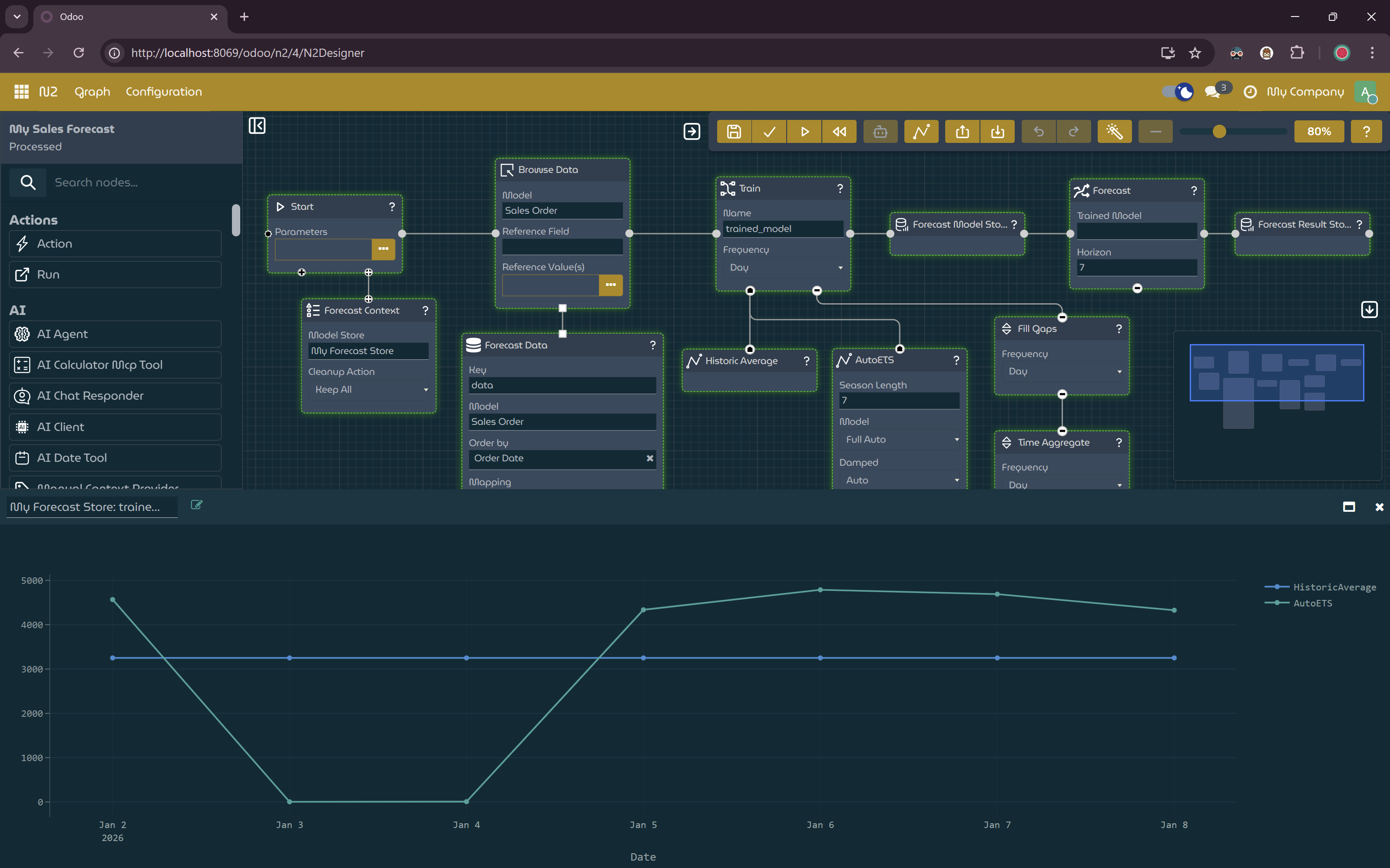Open the magic wand tool in the toolbar
The image size is (1390, 868).
(1114, 132)
